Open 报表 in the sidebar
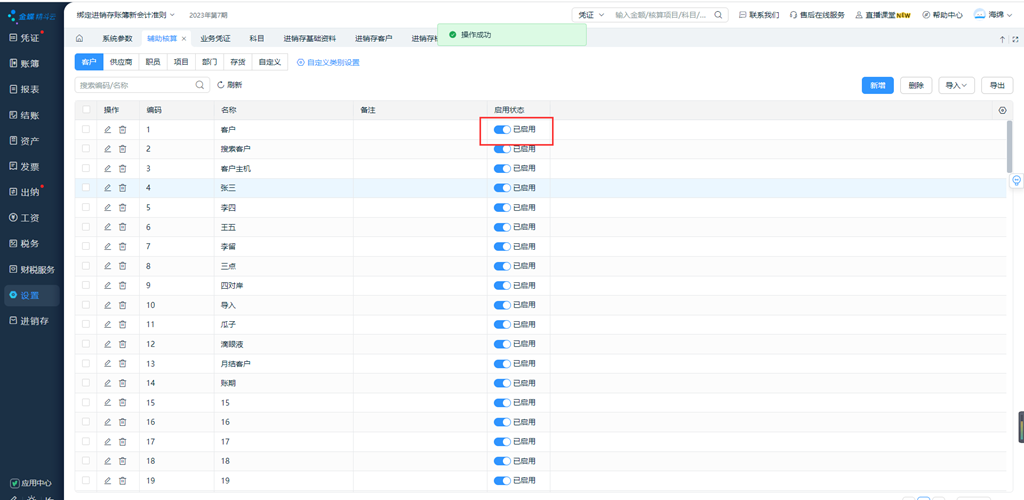Screen dimensions: 1024x500 point(24,90)
